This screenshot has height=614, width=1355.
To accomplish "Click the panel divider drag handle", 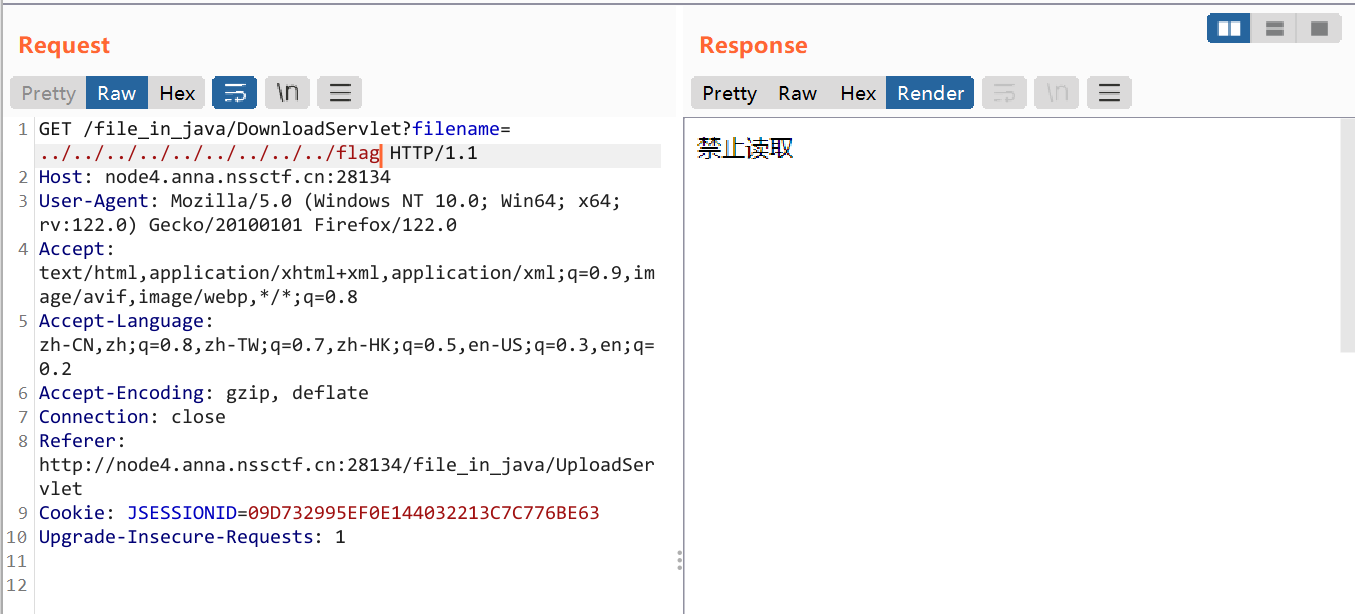I will (680, 560).
